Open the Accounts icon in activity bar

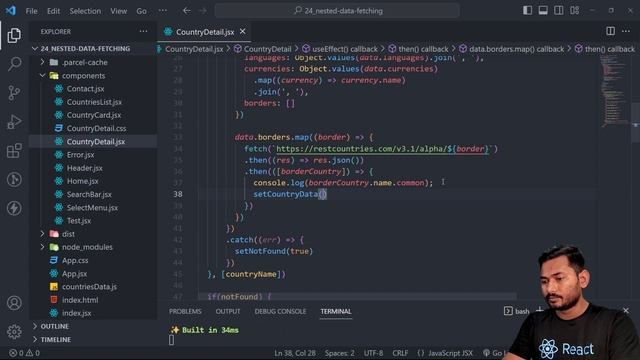tap(14, 303)
